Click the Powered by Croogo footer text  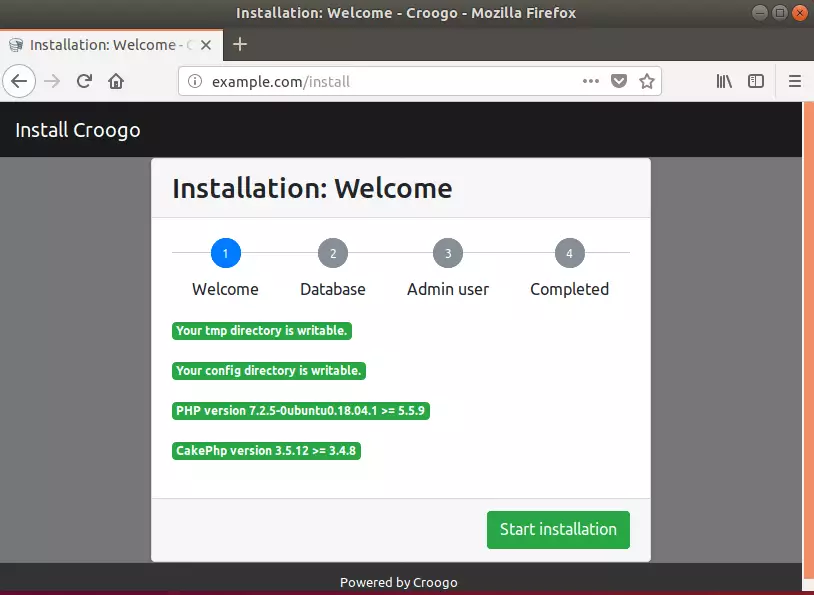click(x=399, y=583)
